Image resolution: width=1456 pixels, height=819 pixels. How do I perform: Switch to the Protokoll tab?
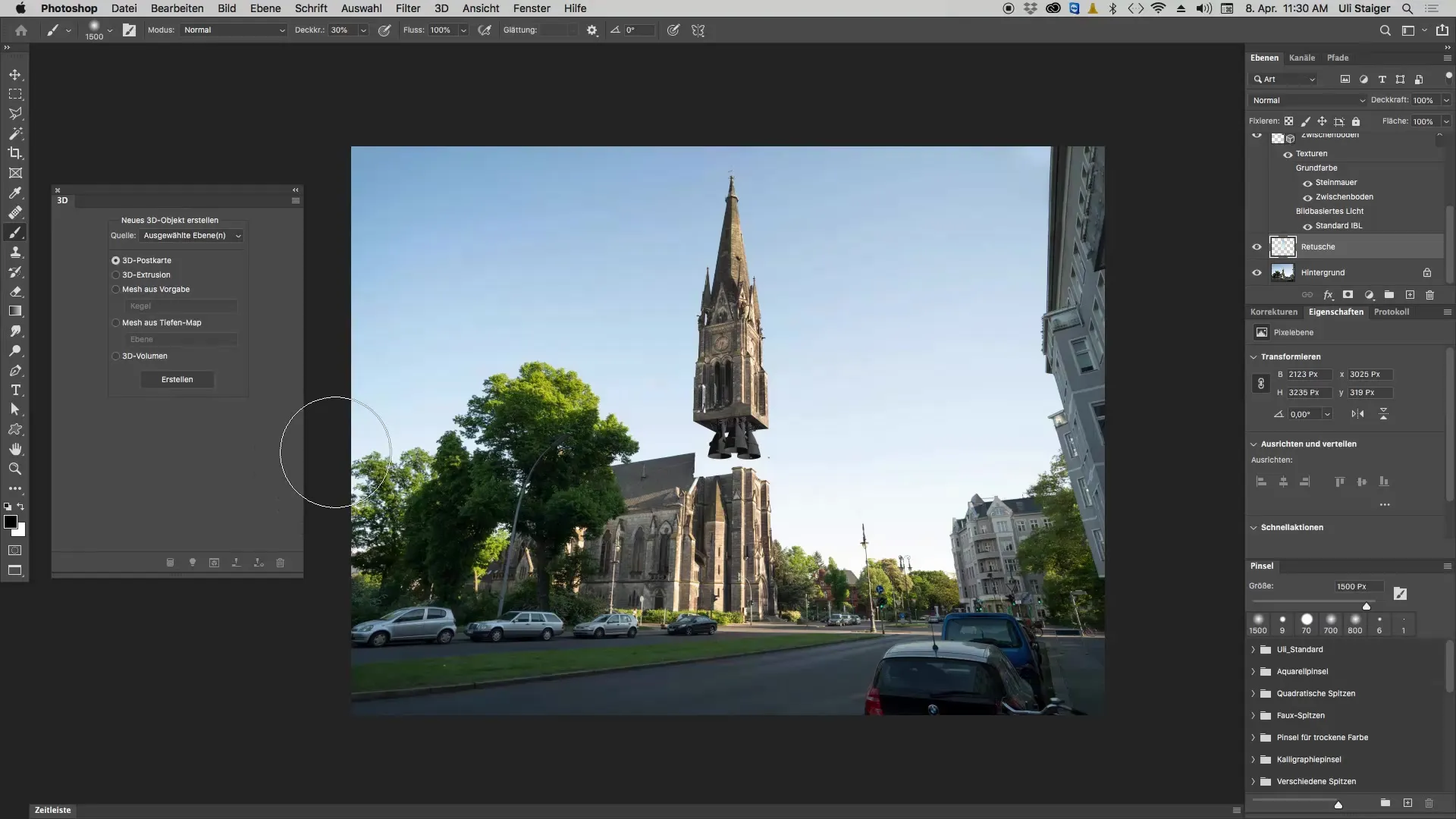pos(1392,312)
